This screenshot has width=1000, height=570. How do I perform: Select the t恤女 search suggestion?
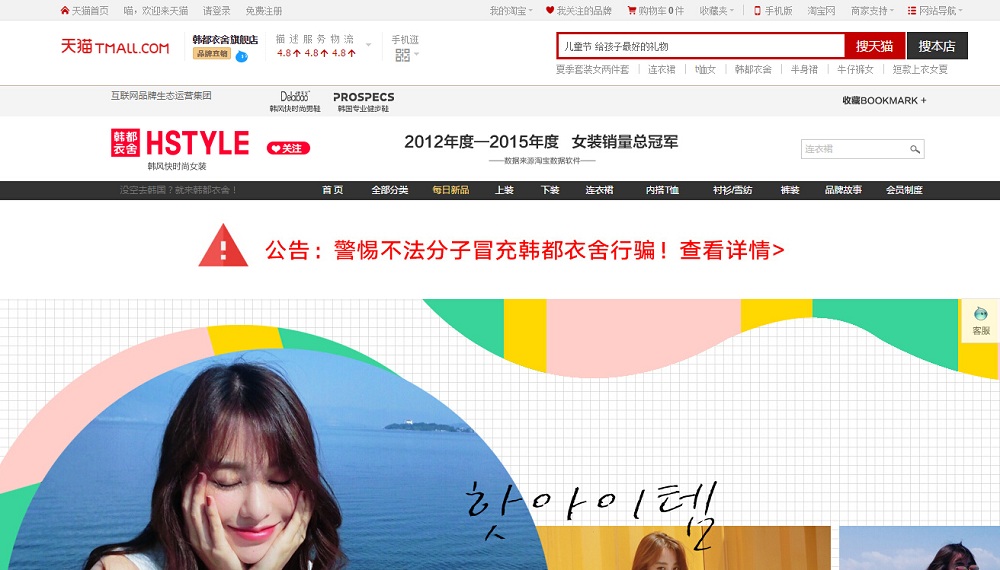tap(705, 69)
